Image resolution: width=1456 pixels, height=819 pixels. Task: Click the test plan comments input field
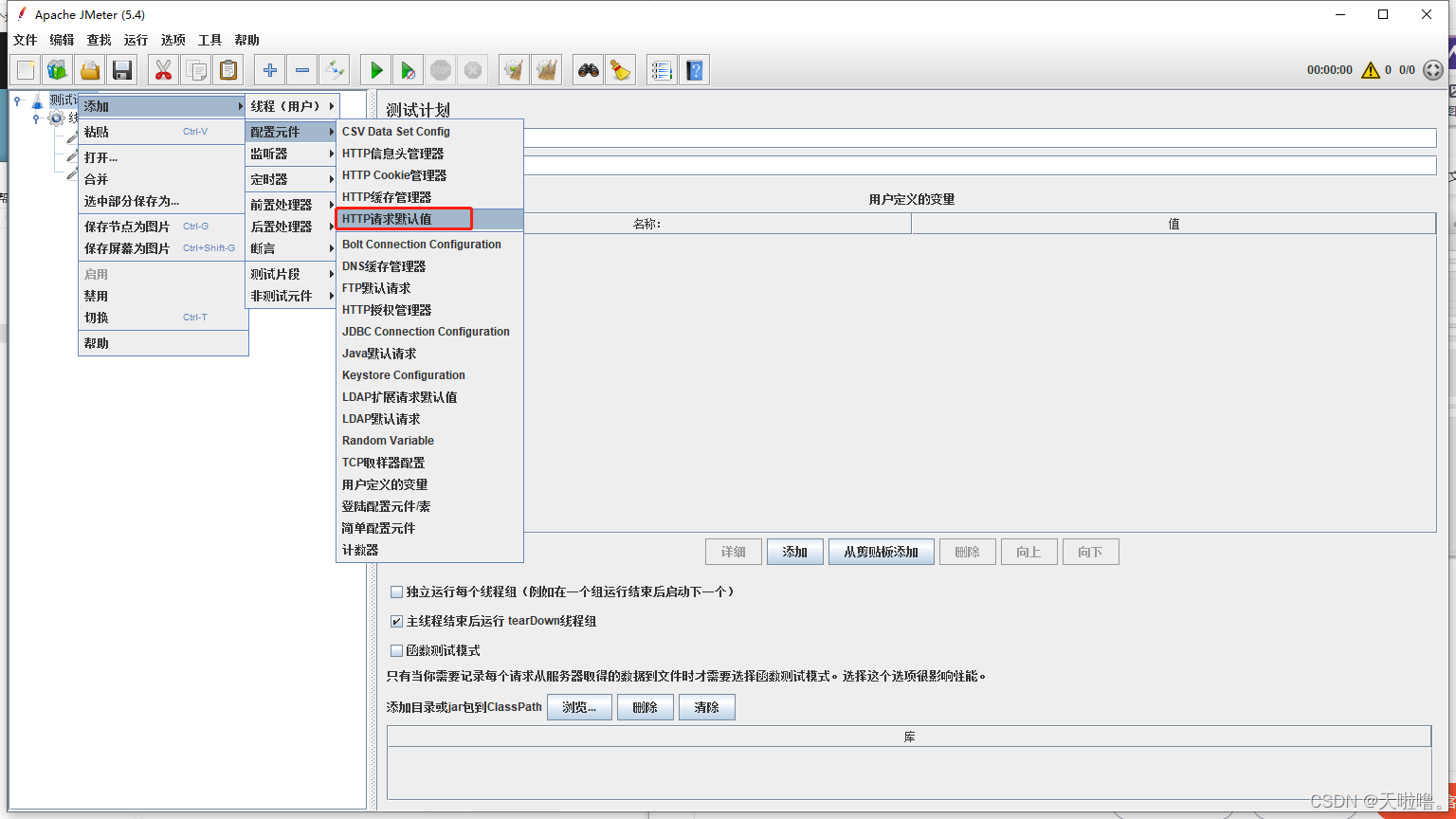[980, 166]
